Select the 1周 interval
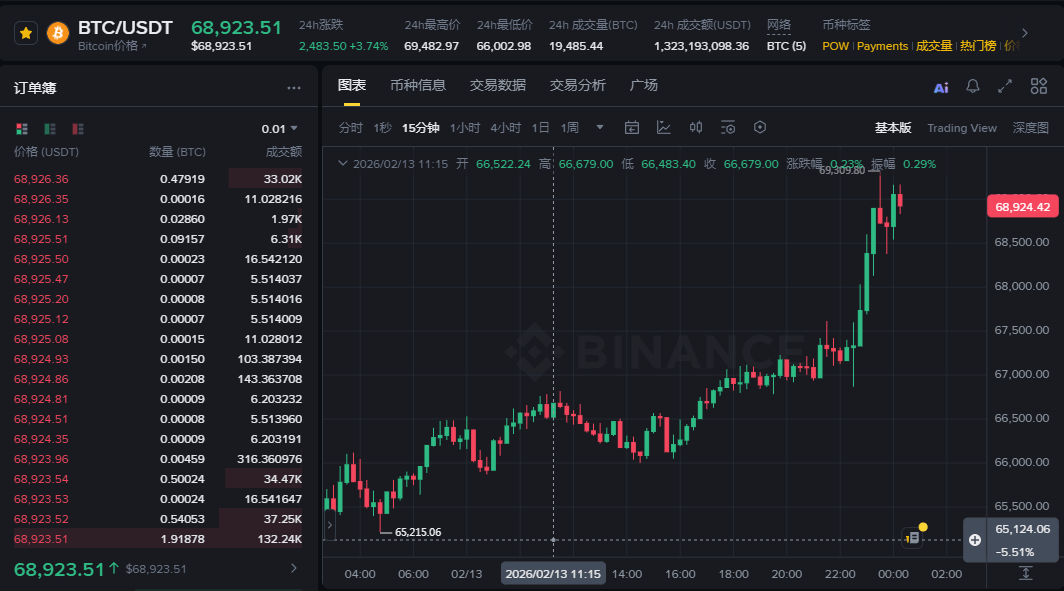The width and height of the screenshot is (1064, 591). (x=569, y=128)
